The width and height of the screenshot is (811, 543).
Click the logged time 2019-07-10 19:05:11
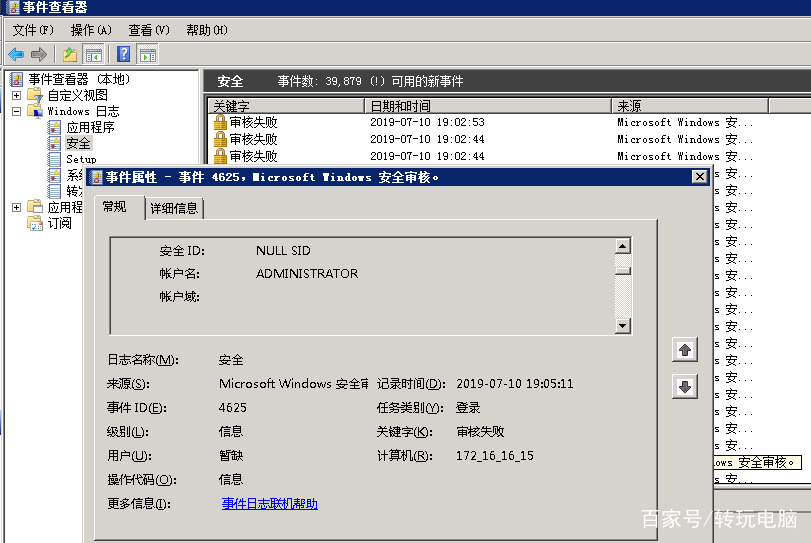coord(515,384)
